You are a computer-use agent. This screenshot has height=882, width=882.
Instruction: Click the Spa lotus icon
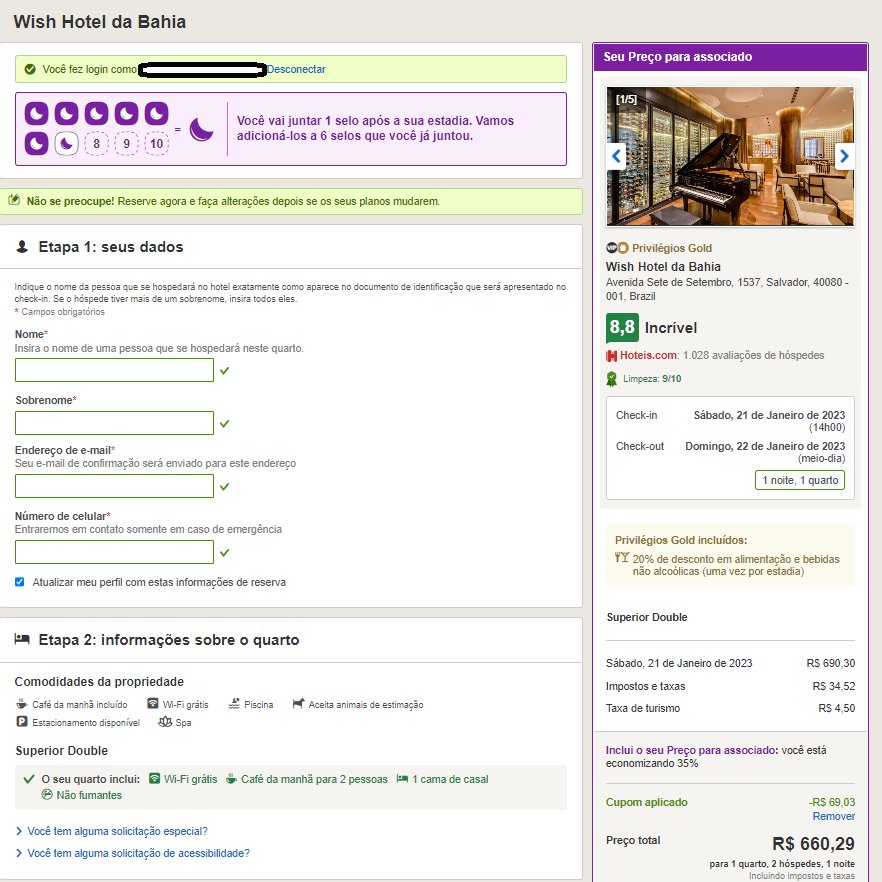pos(165,722)
